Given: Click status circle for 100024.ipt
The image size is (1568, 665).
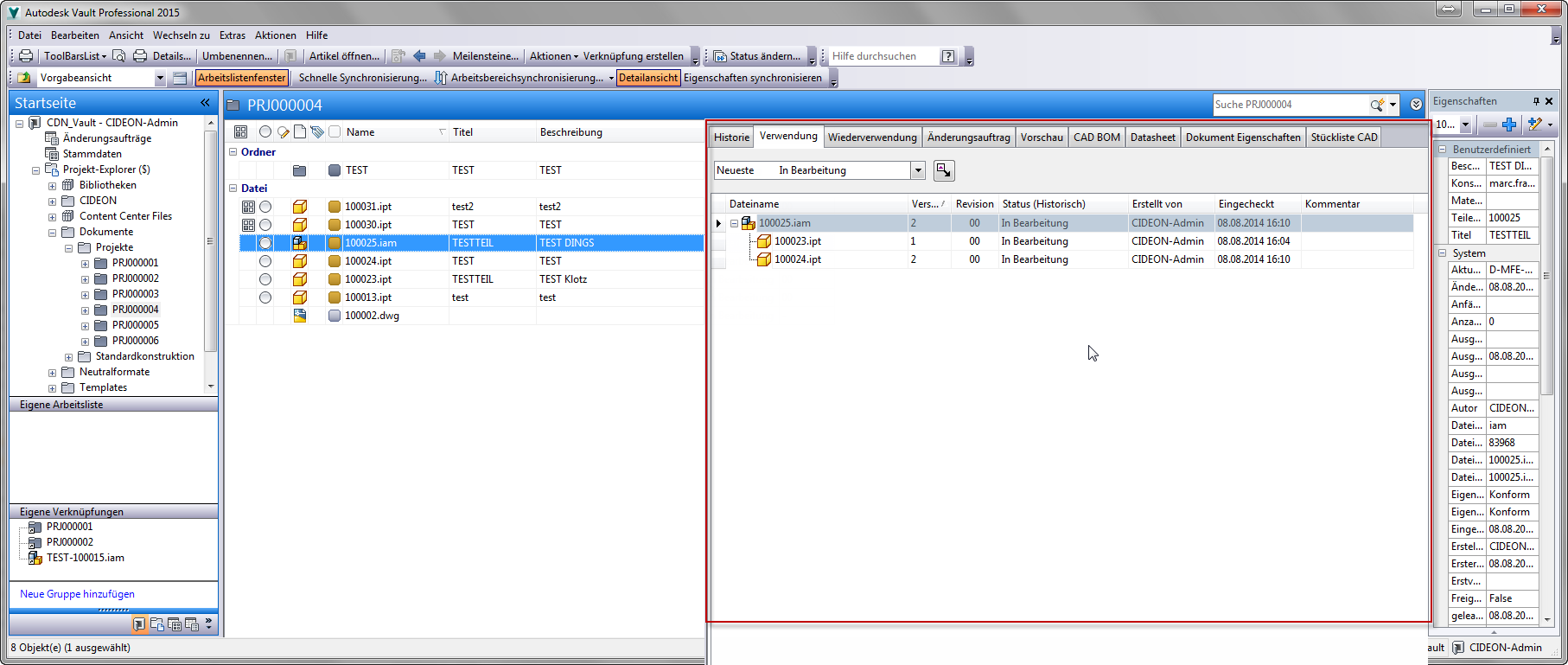Looking at the screenshot, I should pos(265,261).
